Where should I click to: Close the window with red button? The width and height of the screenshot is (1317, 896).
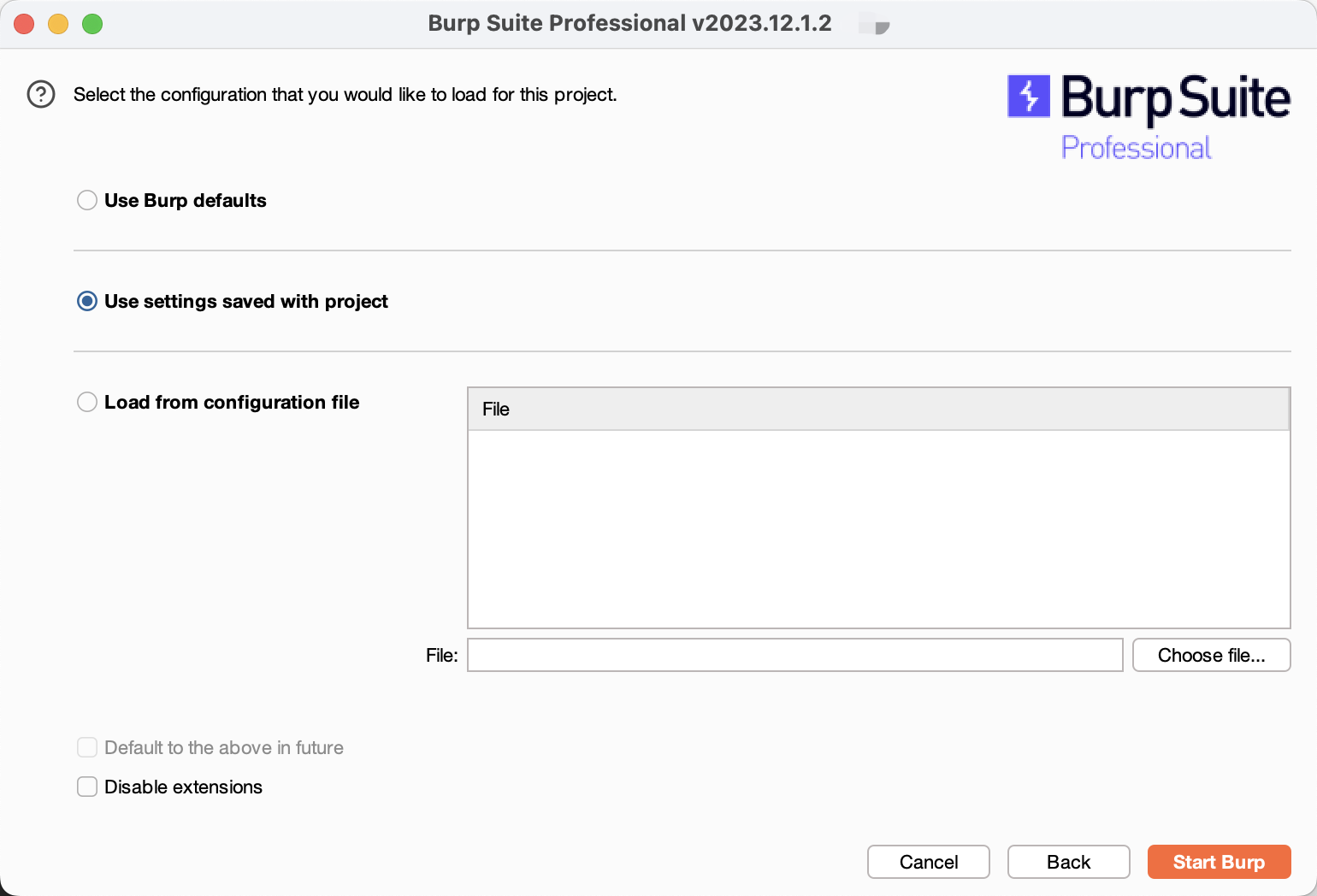(x=24, y=24)
